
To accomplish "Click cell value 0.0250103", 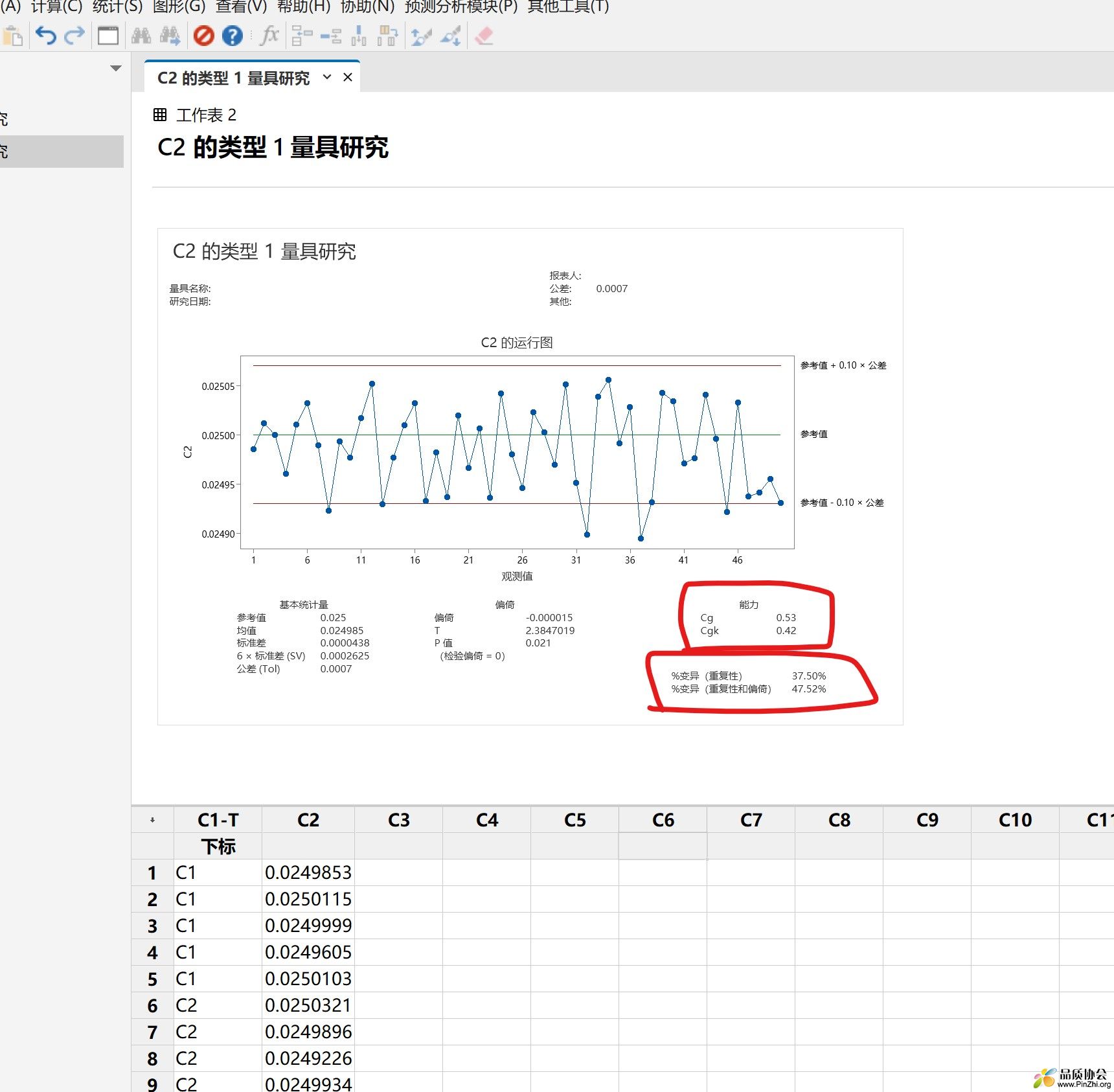I will tap(308, 979).
